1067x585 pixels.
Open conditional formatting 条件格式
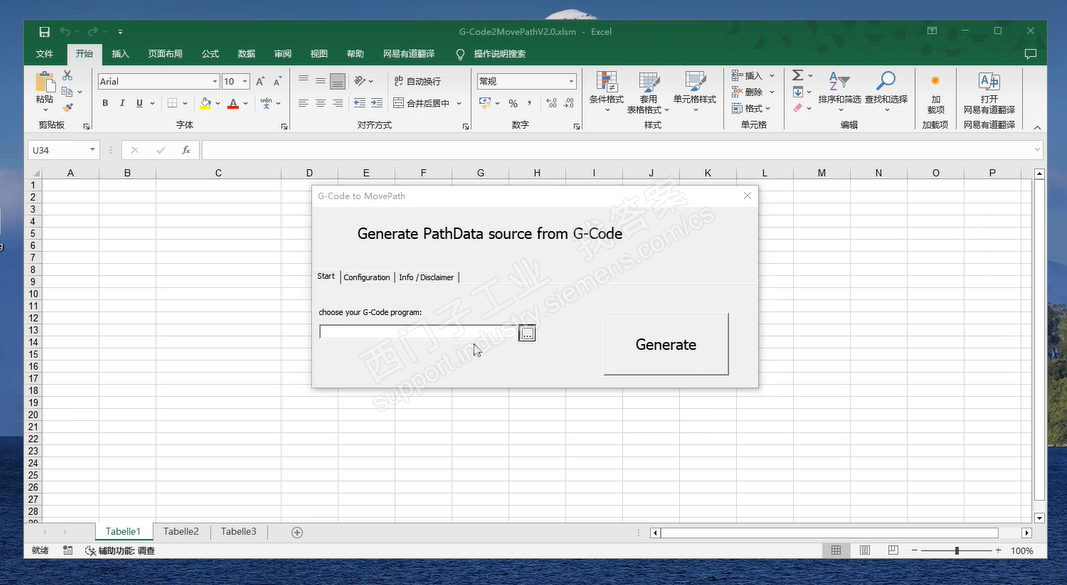(x=606, y=91)
